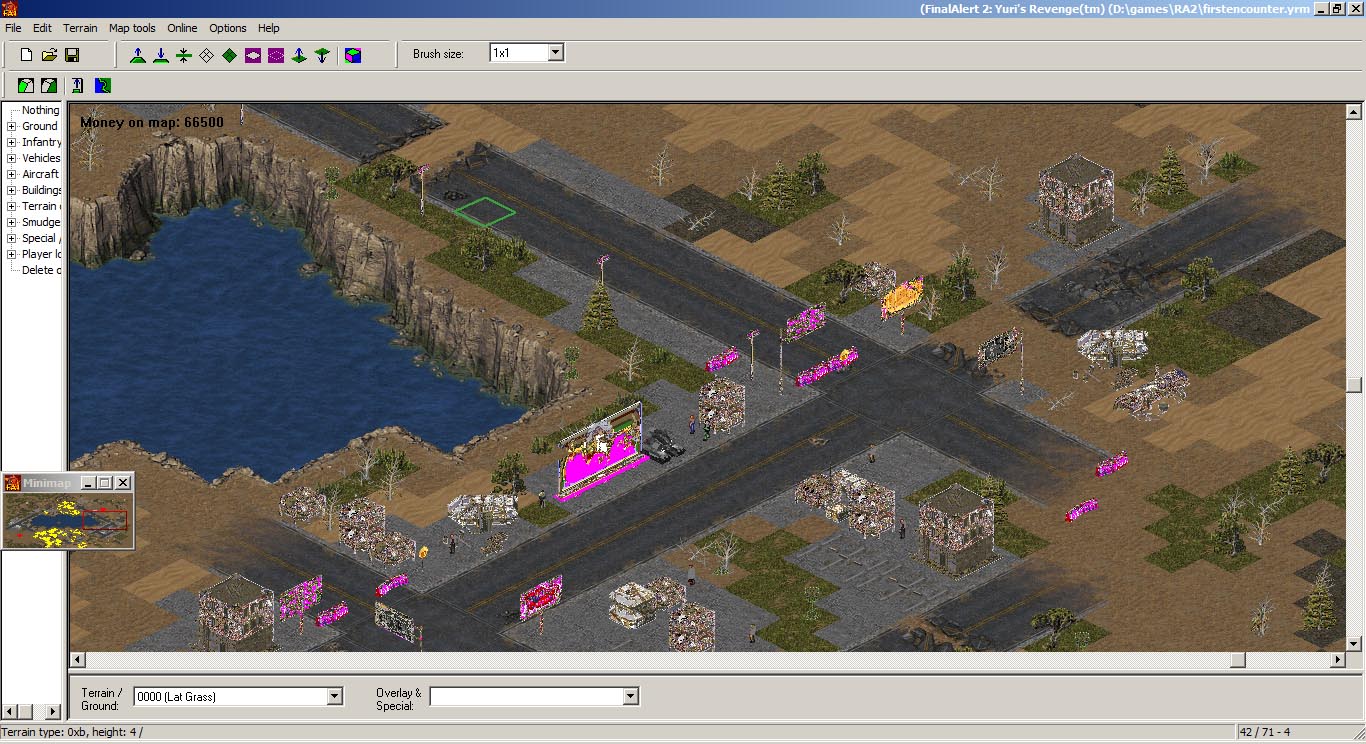Toggle the 3D cube view icon
The image size is (1366, 744).
(353, 55)
